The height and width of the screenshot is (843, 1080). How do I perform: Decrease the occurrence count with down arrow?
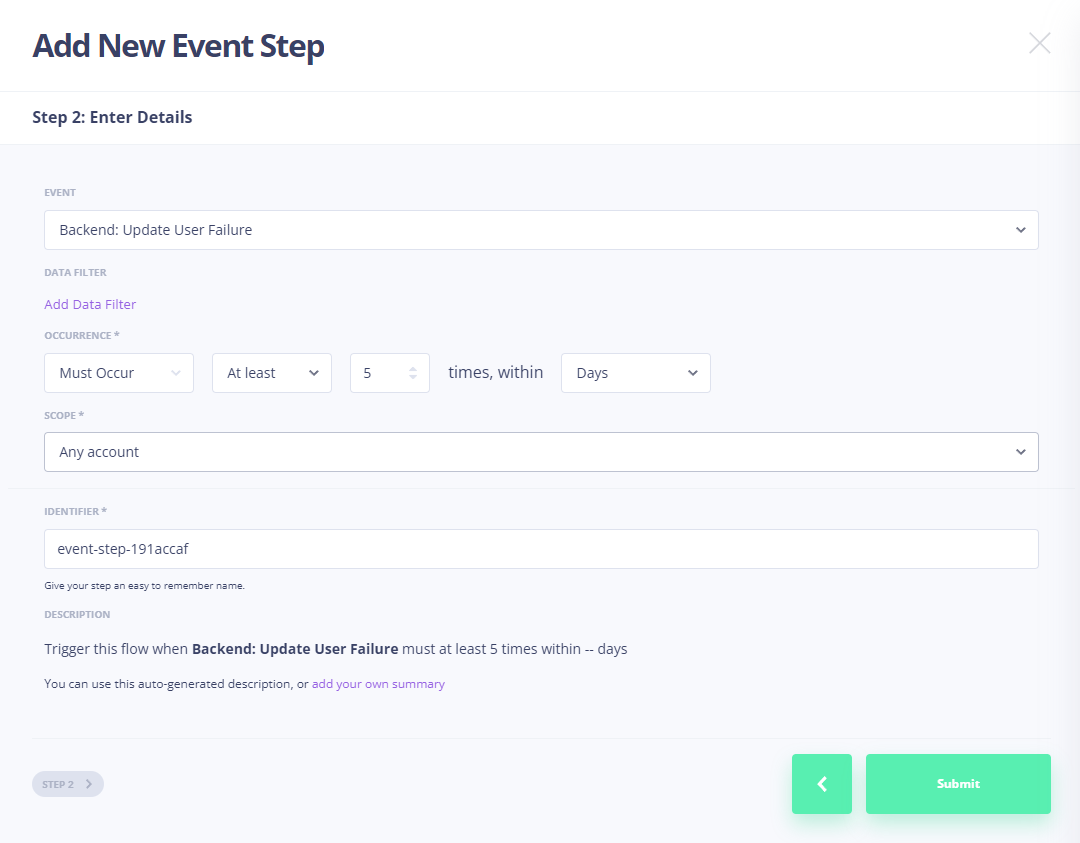click(413, 378)
